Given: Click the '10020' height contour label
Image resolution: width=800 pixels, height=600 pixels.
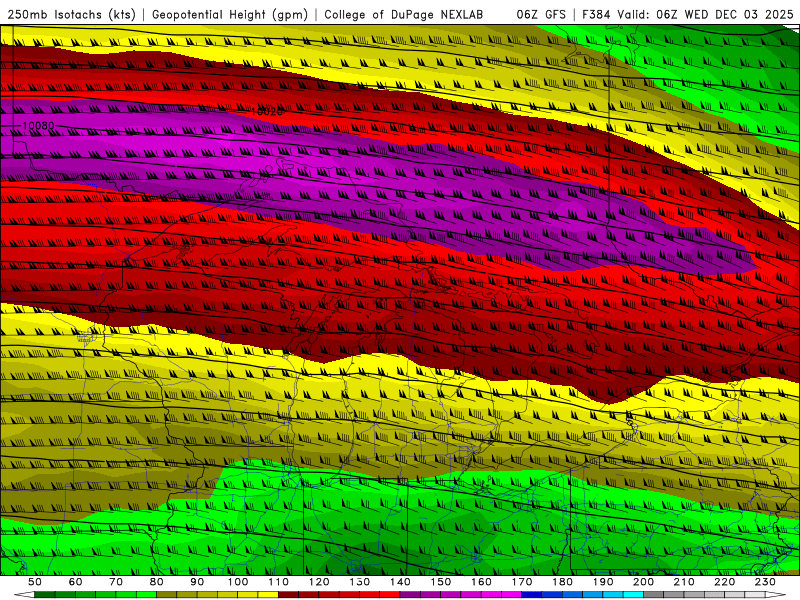Looking at the screenshot, I should click(266, 111).
